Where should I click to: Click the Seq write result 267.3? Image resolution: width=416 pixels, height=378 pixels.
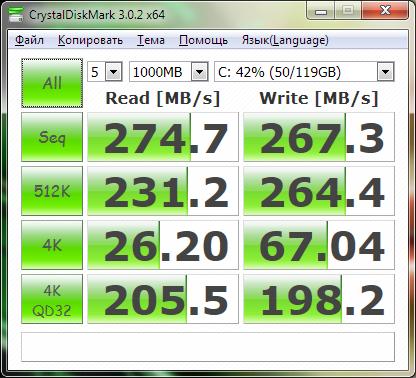pyautogui.click(x=319, y=137)
